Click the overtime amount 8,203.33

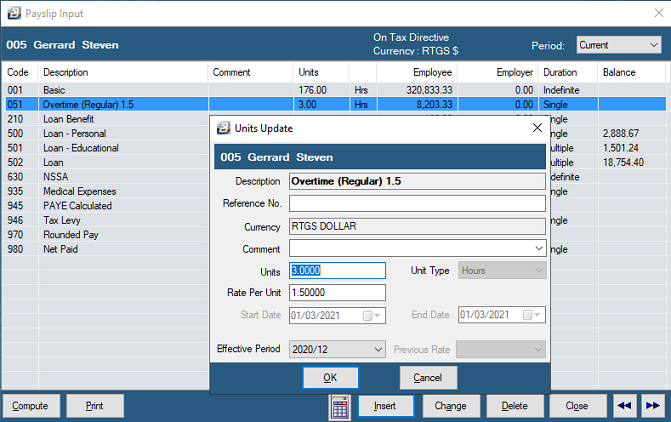click(434, 104)
